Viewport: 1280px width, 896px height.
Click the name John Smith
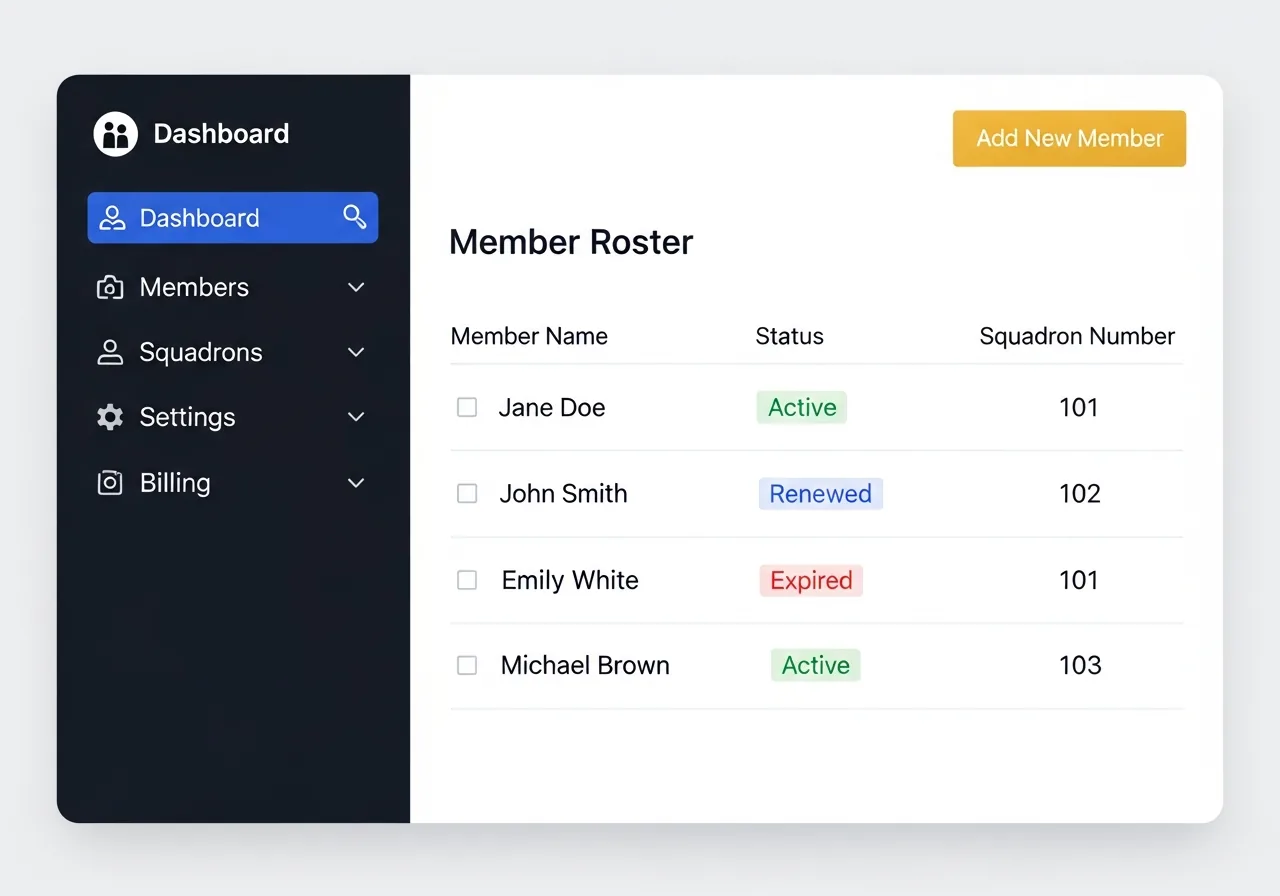point(563,493)
